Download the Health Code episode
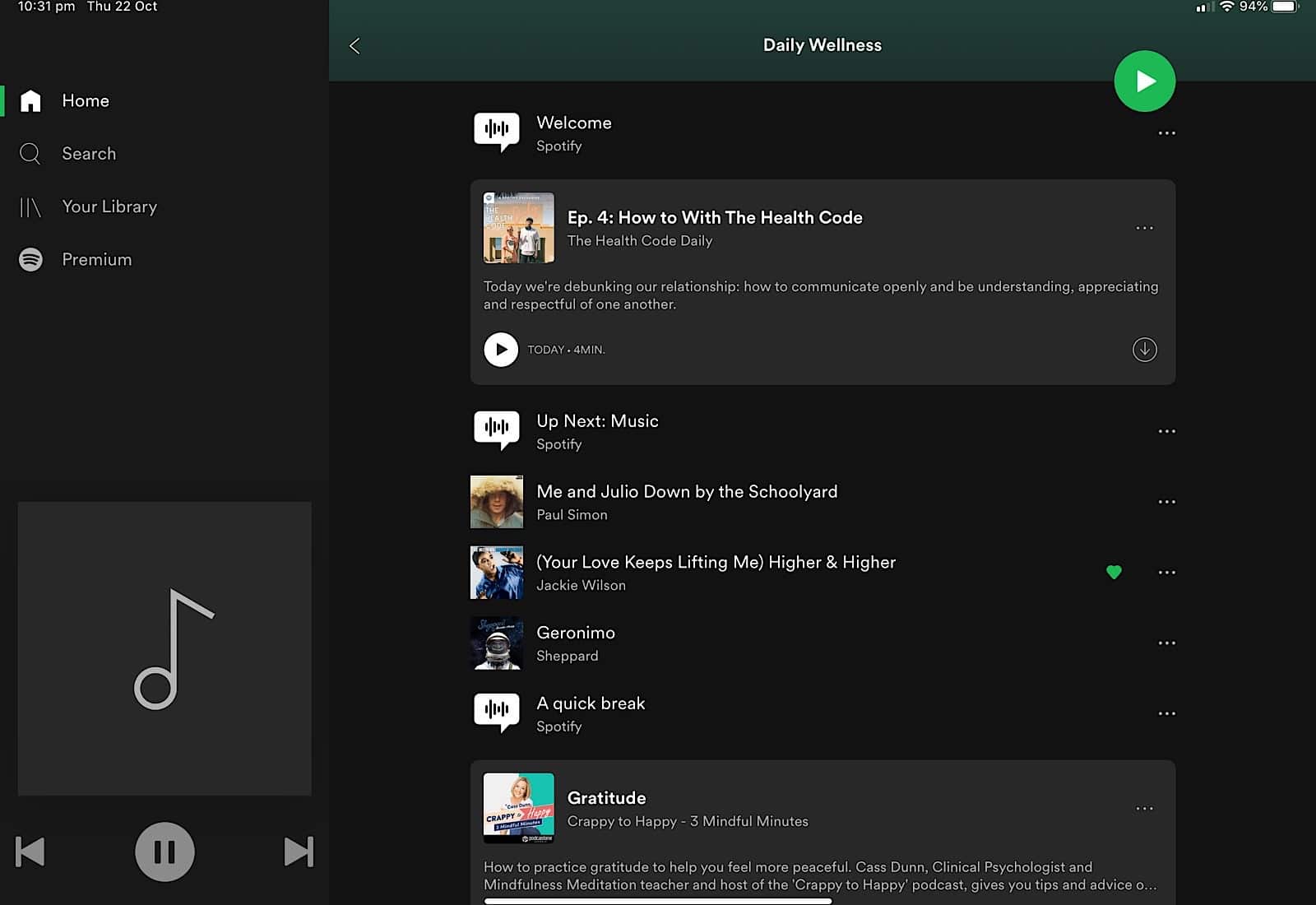1316x905 pixels. pyautogui.click(x=1144, y=350)
